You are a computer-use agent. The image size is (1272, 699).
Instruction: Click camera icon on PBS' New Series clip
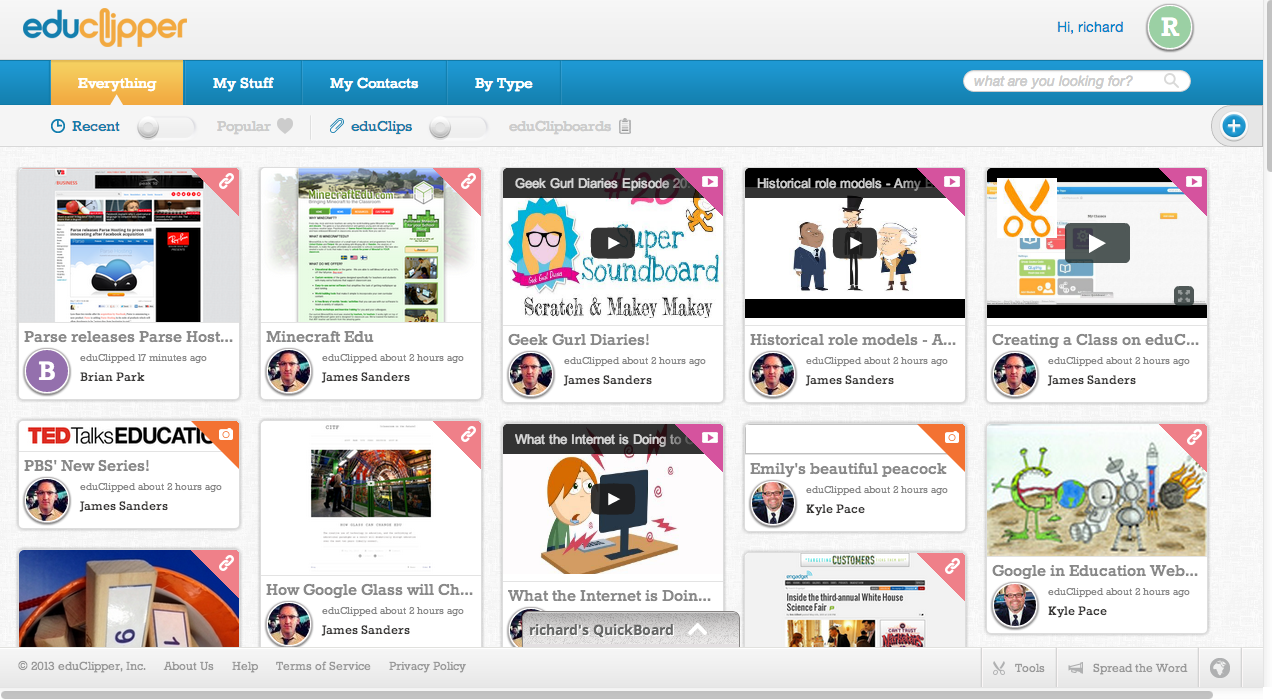(226, 435)
